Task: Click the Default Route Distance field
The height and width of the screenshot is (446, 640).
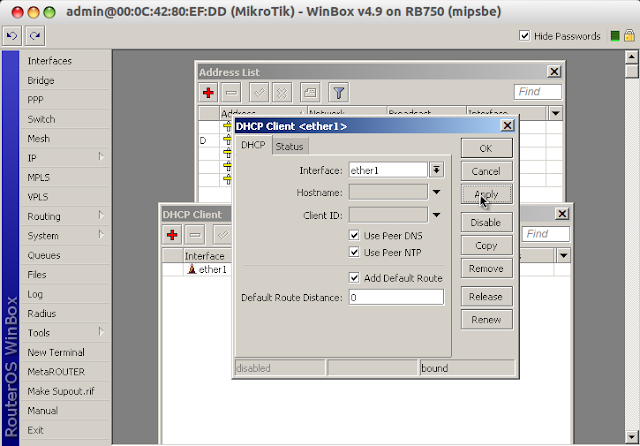Action: (x=396, y=297)
